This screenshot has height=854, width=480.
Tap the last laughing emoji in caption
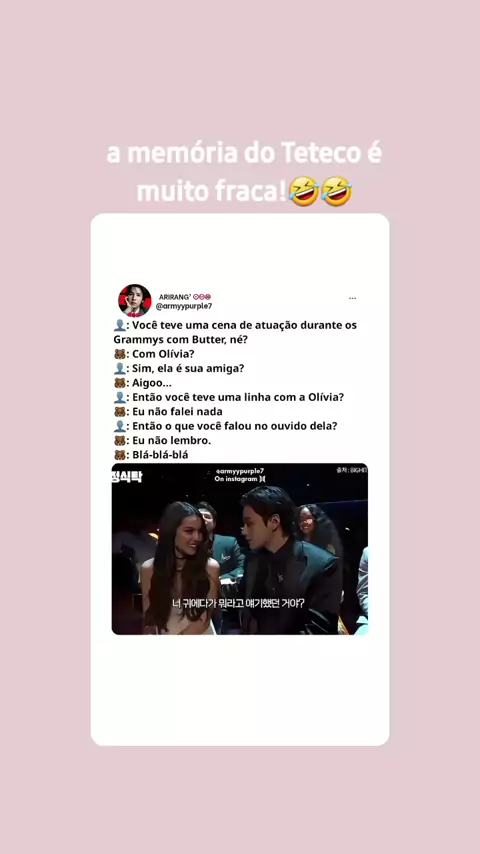coord(337,191)
